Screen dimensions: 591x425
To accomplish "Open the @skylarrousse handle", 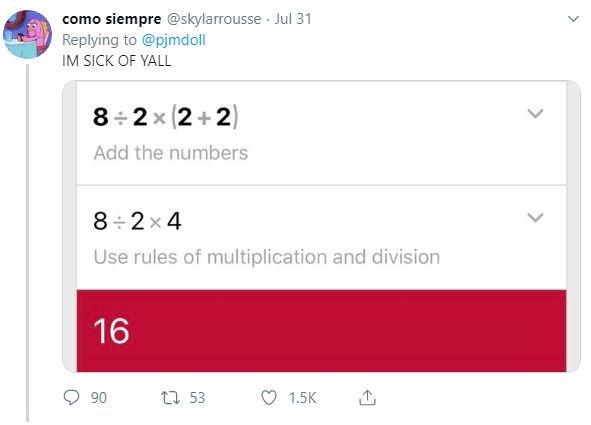I will (214, 19).
